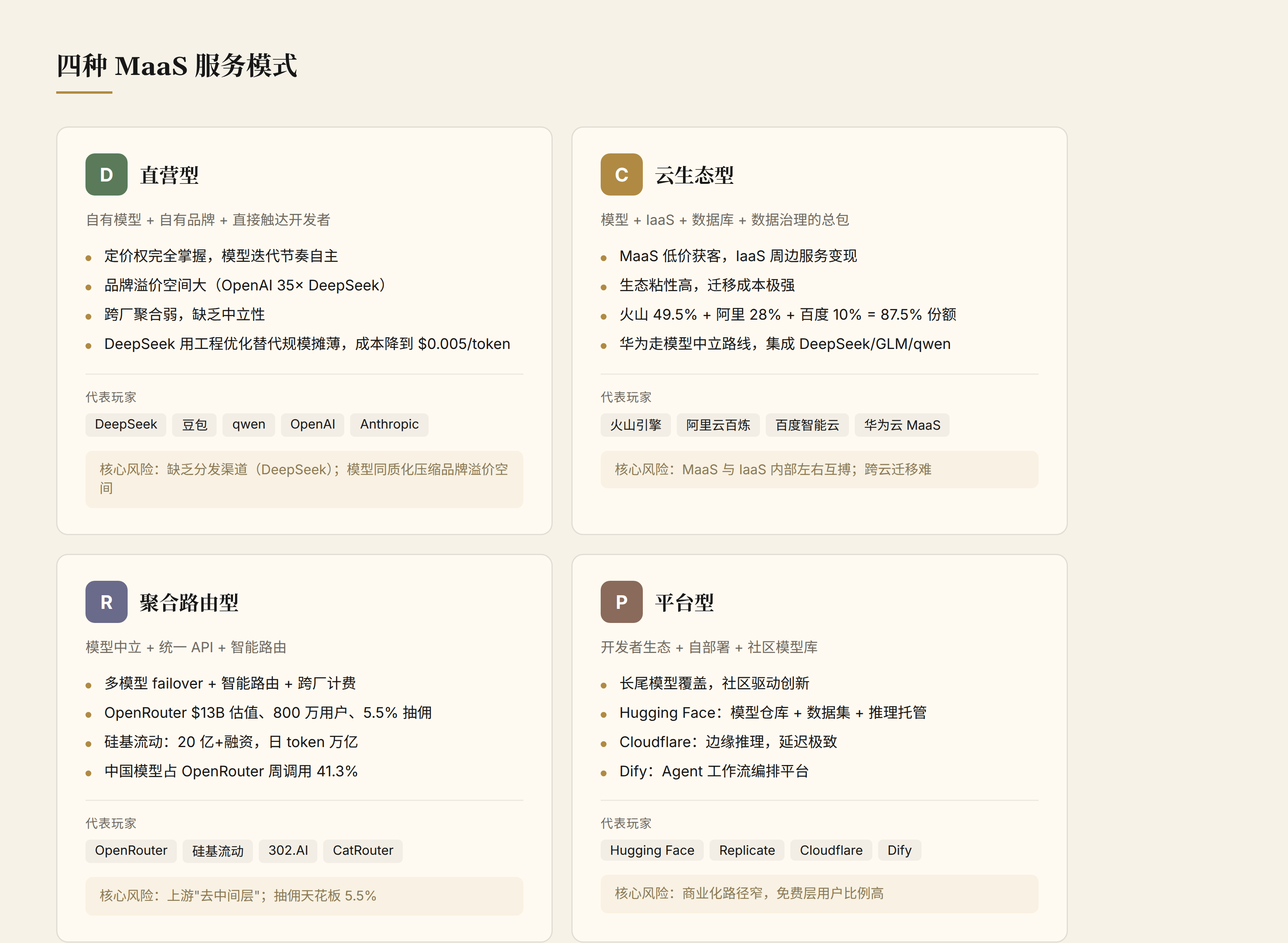
Task: Click the Replicate tag
Action: 747,850
